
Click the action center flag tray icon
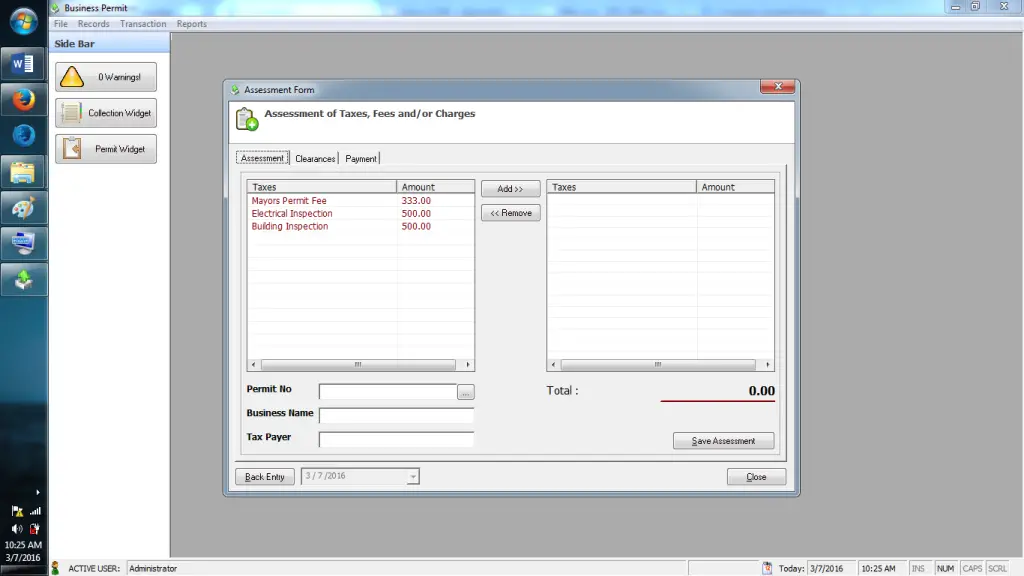[x=18, y=511]
